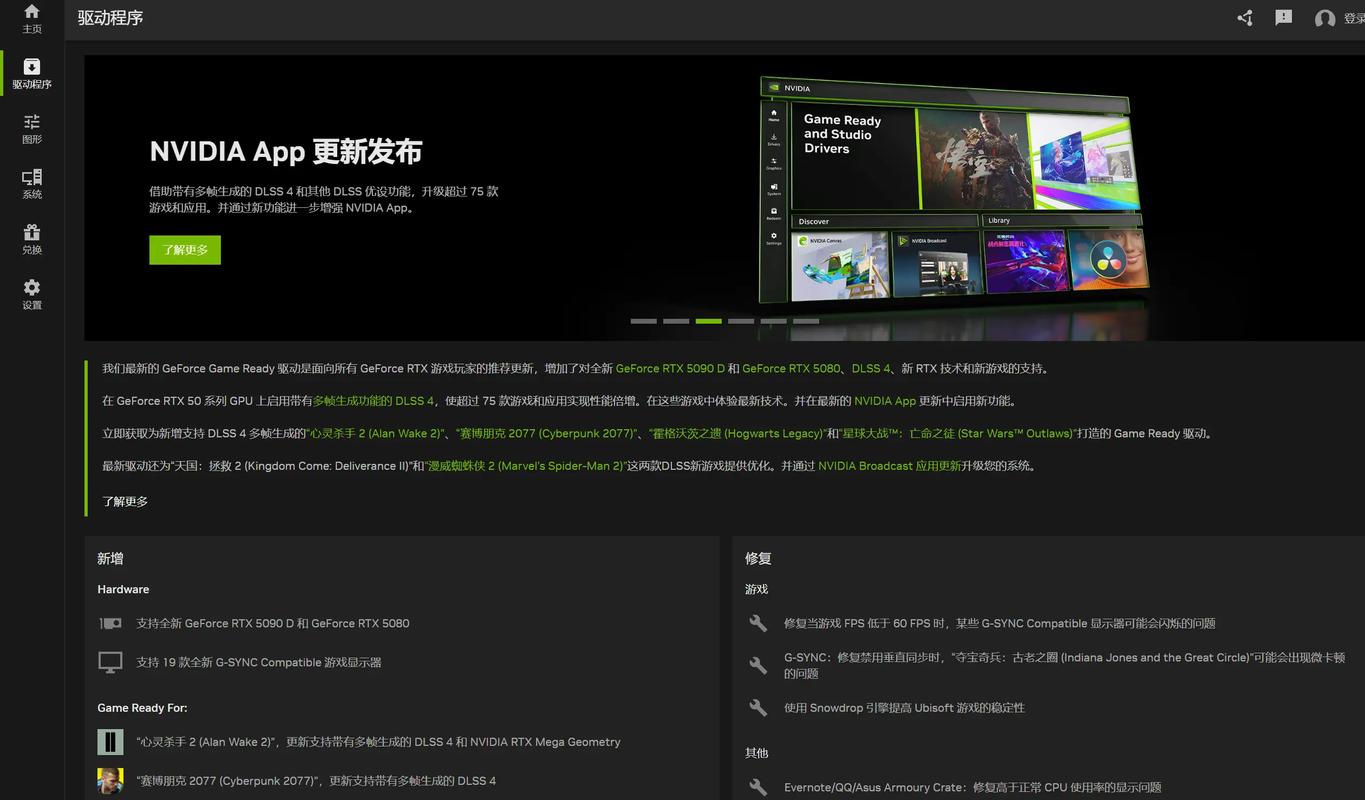Go to fourth carousel slide indicator
1365x800 pixels.
[x=741, y=321]
